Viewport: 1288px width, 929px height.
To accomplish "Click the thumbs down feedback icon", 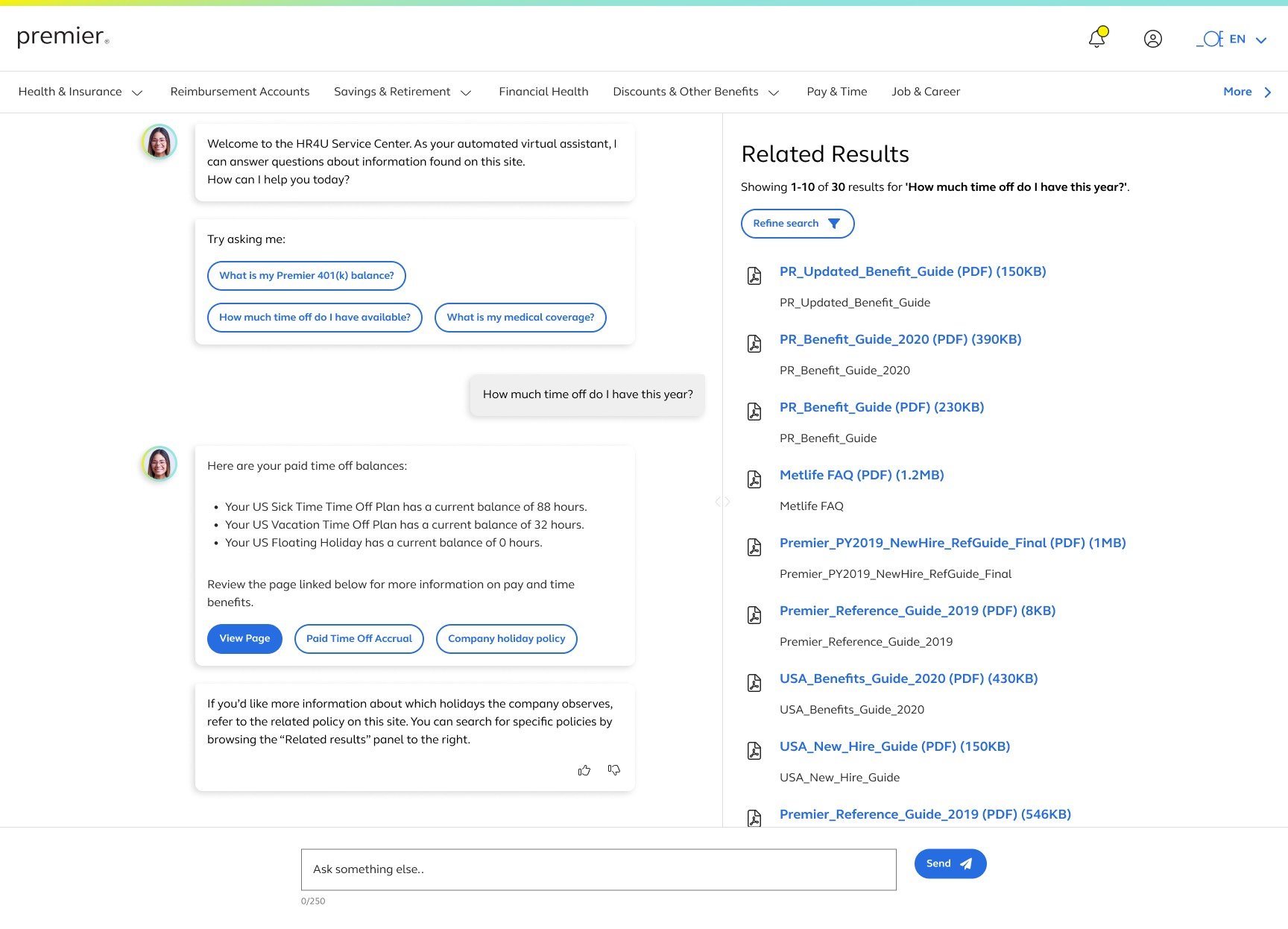I will point(614,769).
